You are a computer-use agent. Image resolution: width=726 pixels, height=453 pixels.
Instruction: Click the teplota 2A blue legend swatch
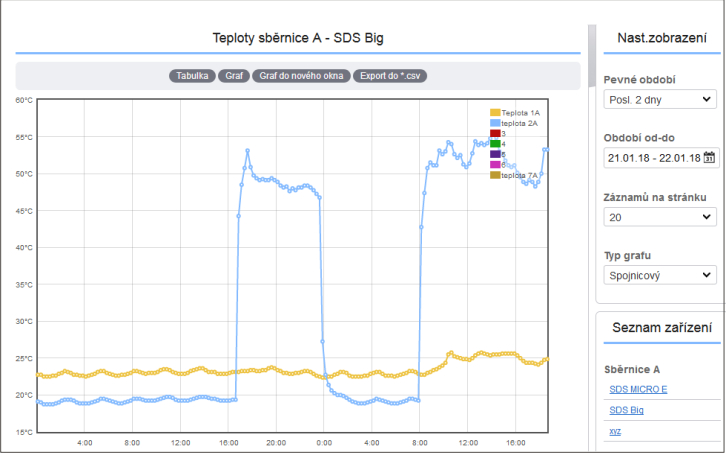click(x=494, y=123)
